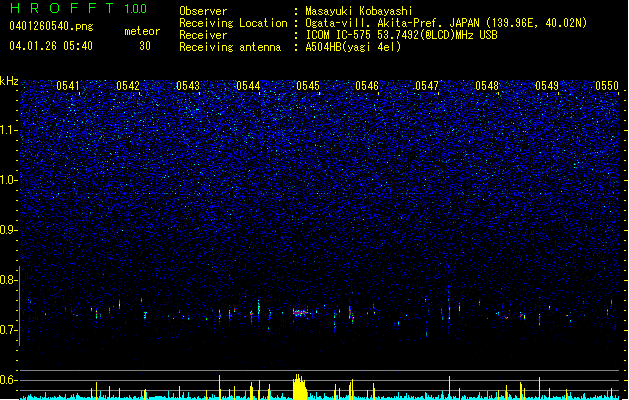Click the date stamp 04.01.26 05:40
This screenshot has height=400, width=629.
(51, 46)
